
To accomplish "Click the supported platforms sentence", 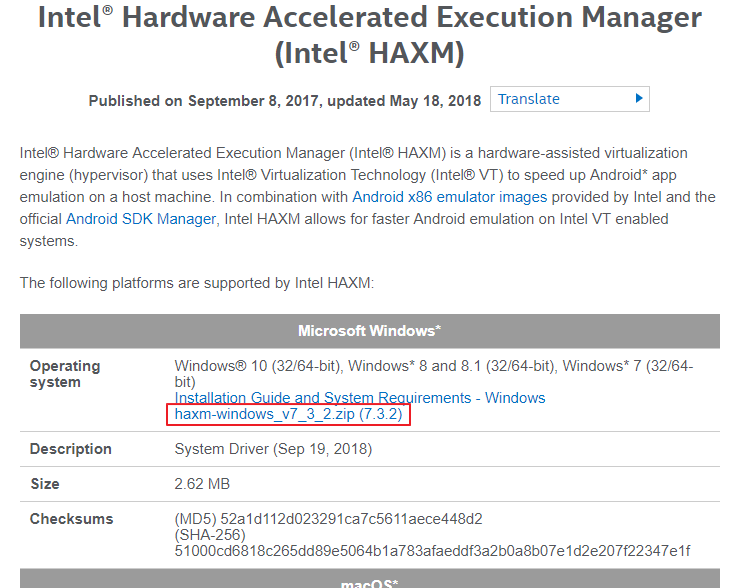I will click(197, 283).
